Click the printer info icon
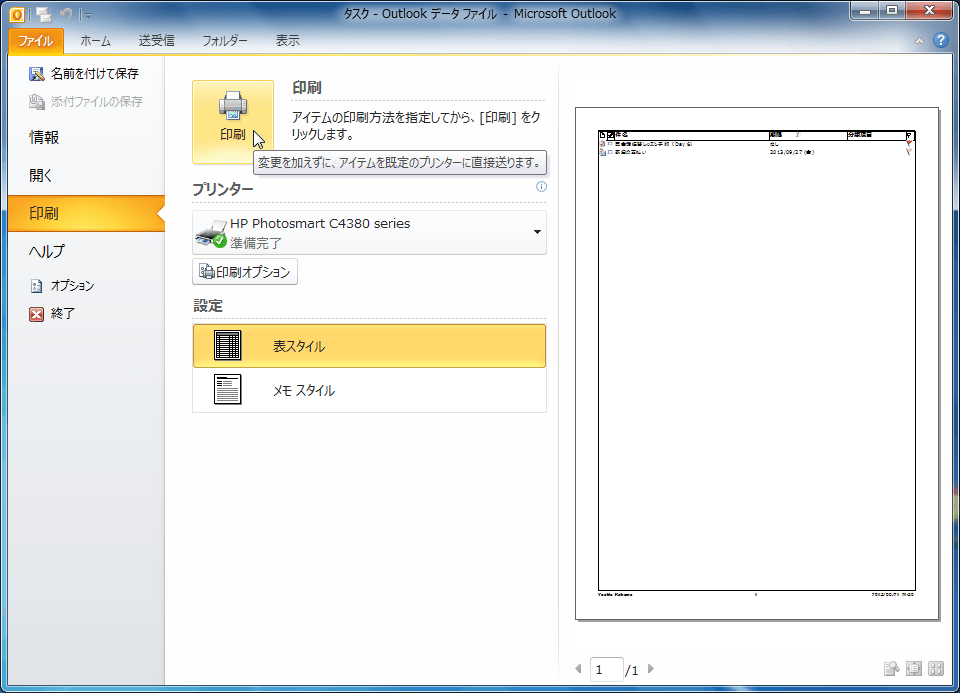This screenshot has width=960, height=693. [541, 187]
